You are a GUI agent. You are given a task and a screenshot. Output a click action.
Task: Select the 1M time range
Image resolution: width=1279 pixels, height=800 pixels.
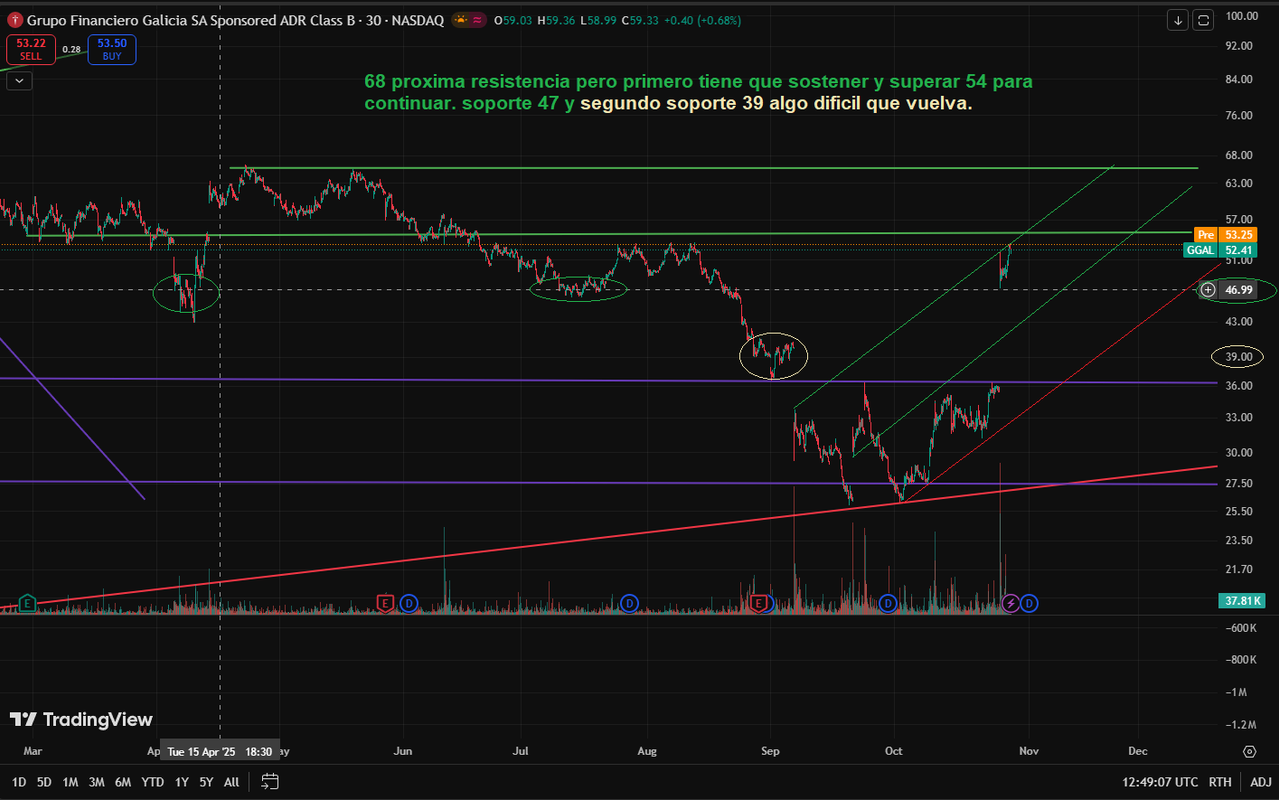[70, 782]
